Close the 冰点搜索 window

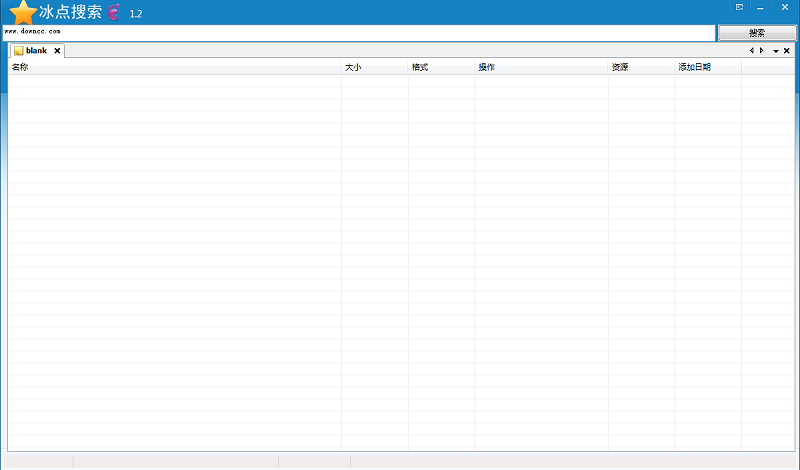[785, 7]
